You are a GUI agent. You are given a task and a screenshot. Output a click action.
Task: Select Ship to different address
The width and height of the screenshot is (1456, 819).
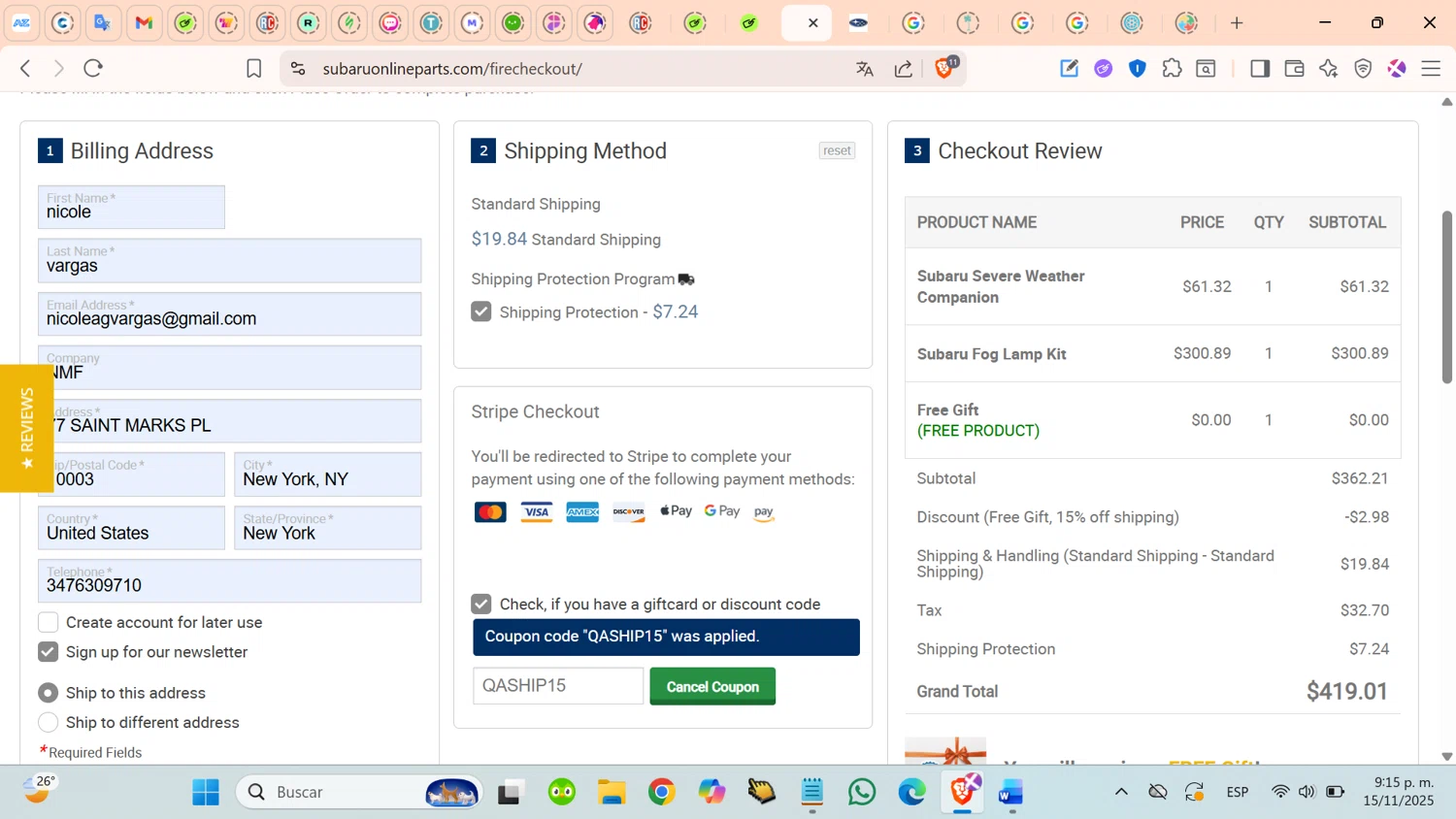pyautogui.click(x=49, y=722)
